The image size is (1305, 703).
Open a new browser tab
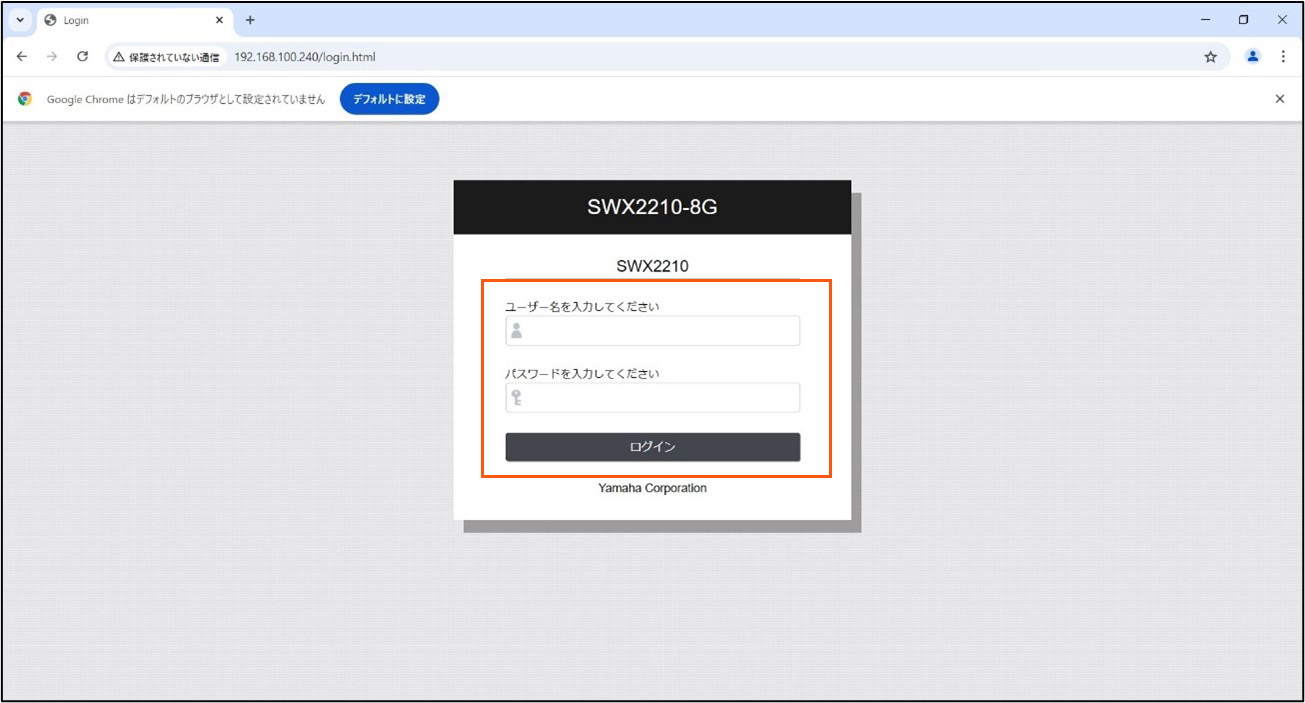[250, 20]
